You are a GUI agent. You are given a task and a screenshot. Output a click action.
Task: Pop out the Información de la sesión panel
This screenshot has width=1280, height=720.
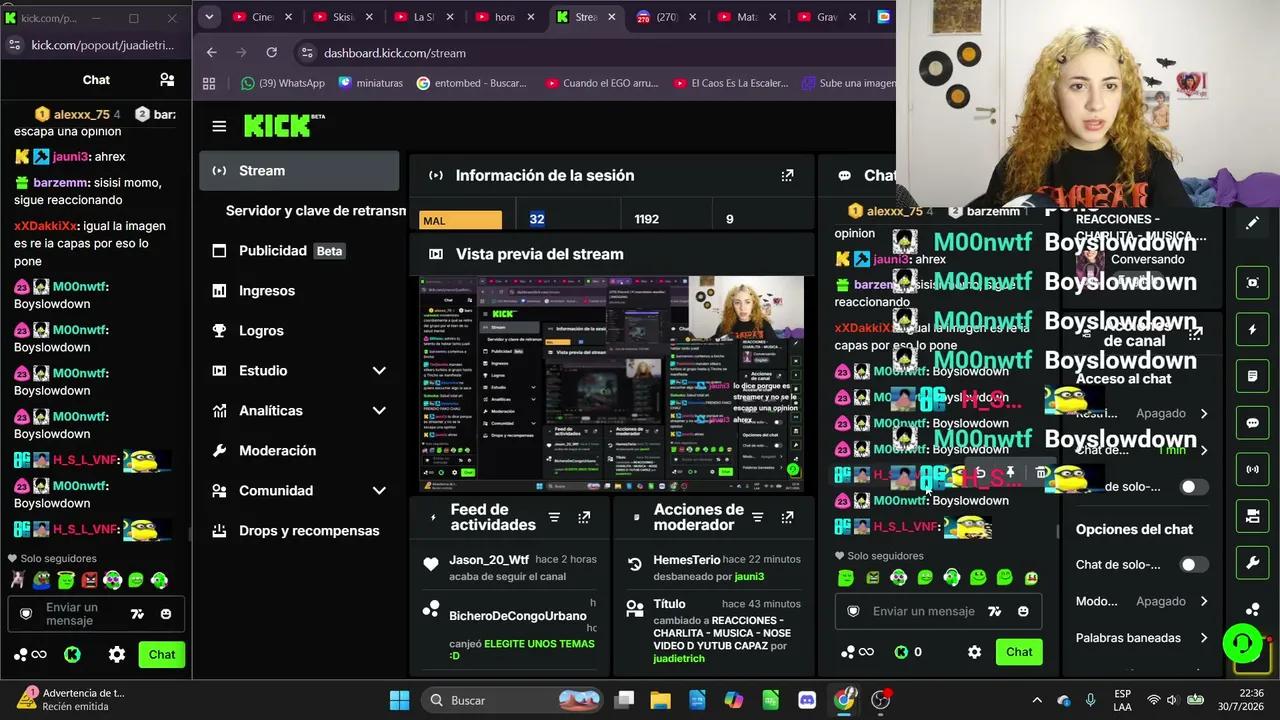pos(787,175)
